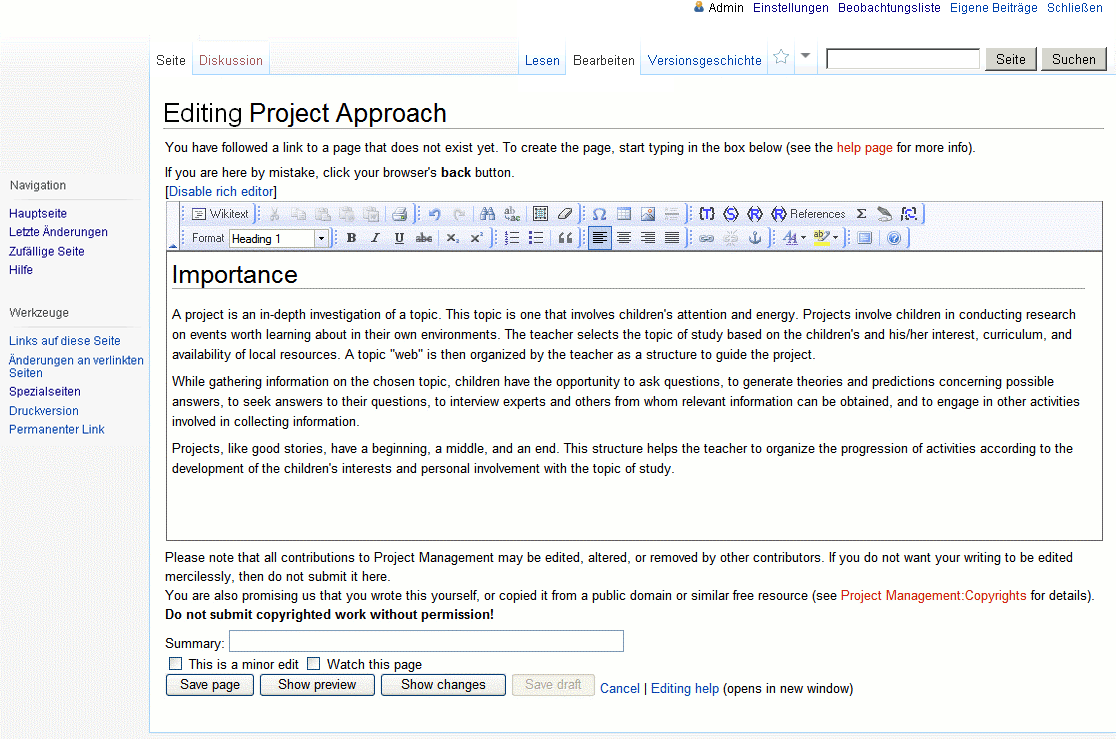Switch editor to Wikitext mode

click(x=220, y=214)
